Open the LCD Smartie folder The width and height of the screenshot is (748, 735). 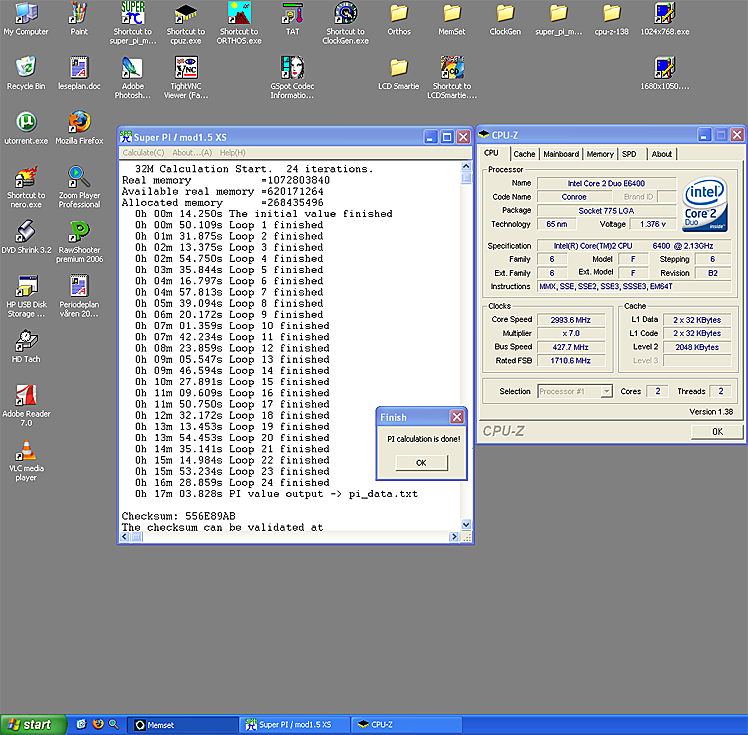pos(399,73)
